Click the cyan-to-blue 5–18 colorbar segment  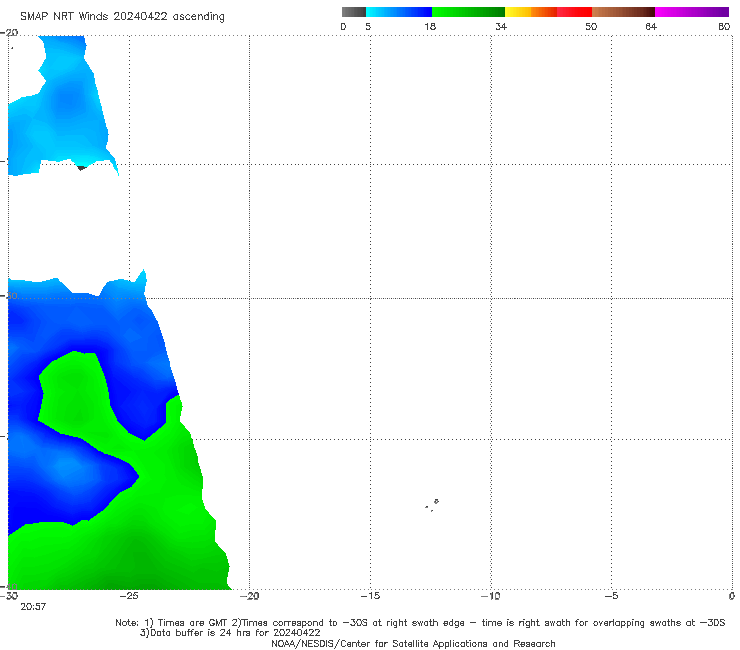pyautogui.click(x=399, y=12)
